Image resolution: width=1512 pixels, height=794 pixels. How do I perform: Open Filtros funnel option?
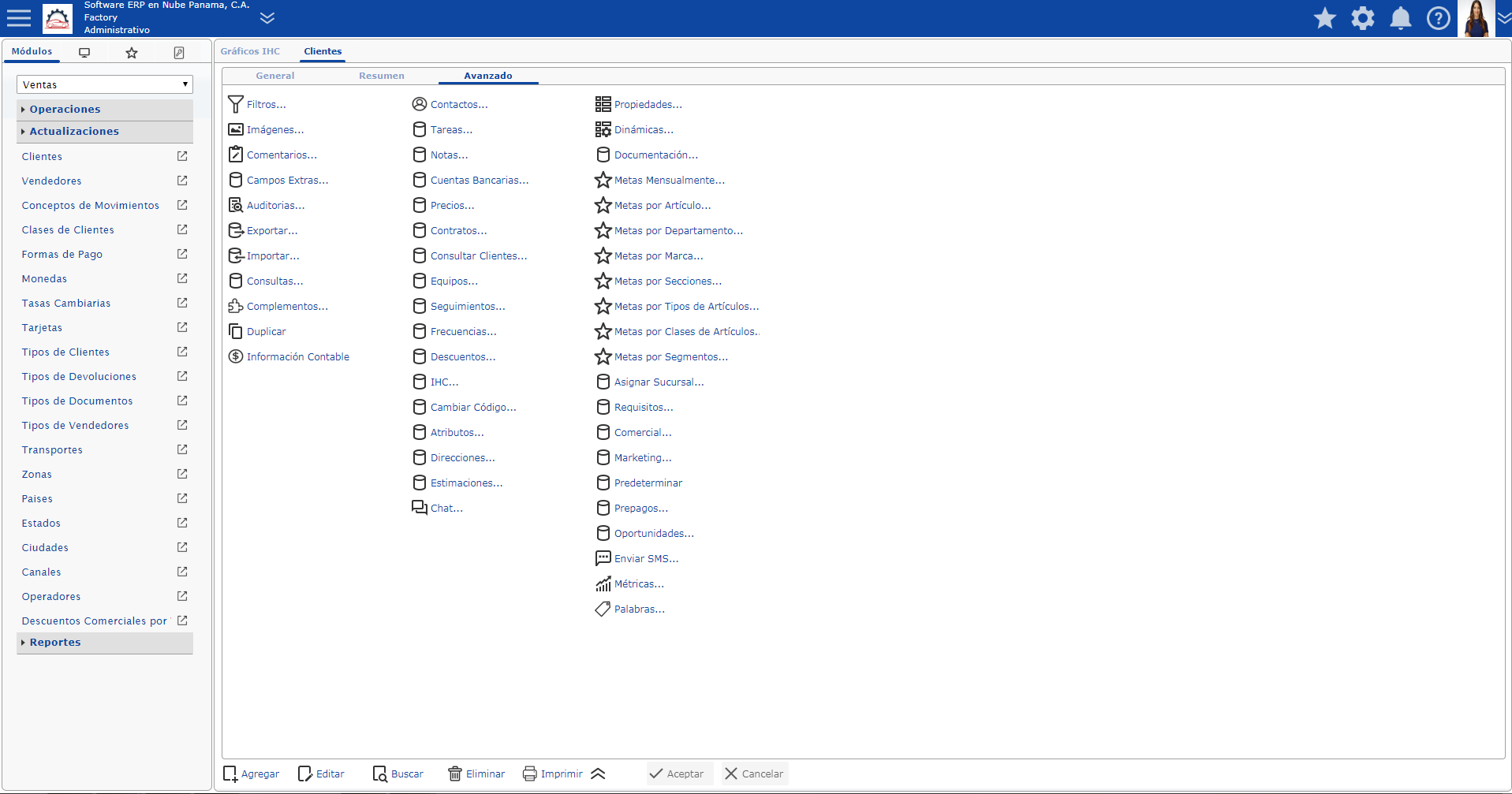point(257,104)
